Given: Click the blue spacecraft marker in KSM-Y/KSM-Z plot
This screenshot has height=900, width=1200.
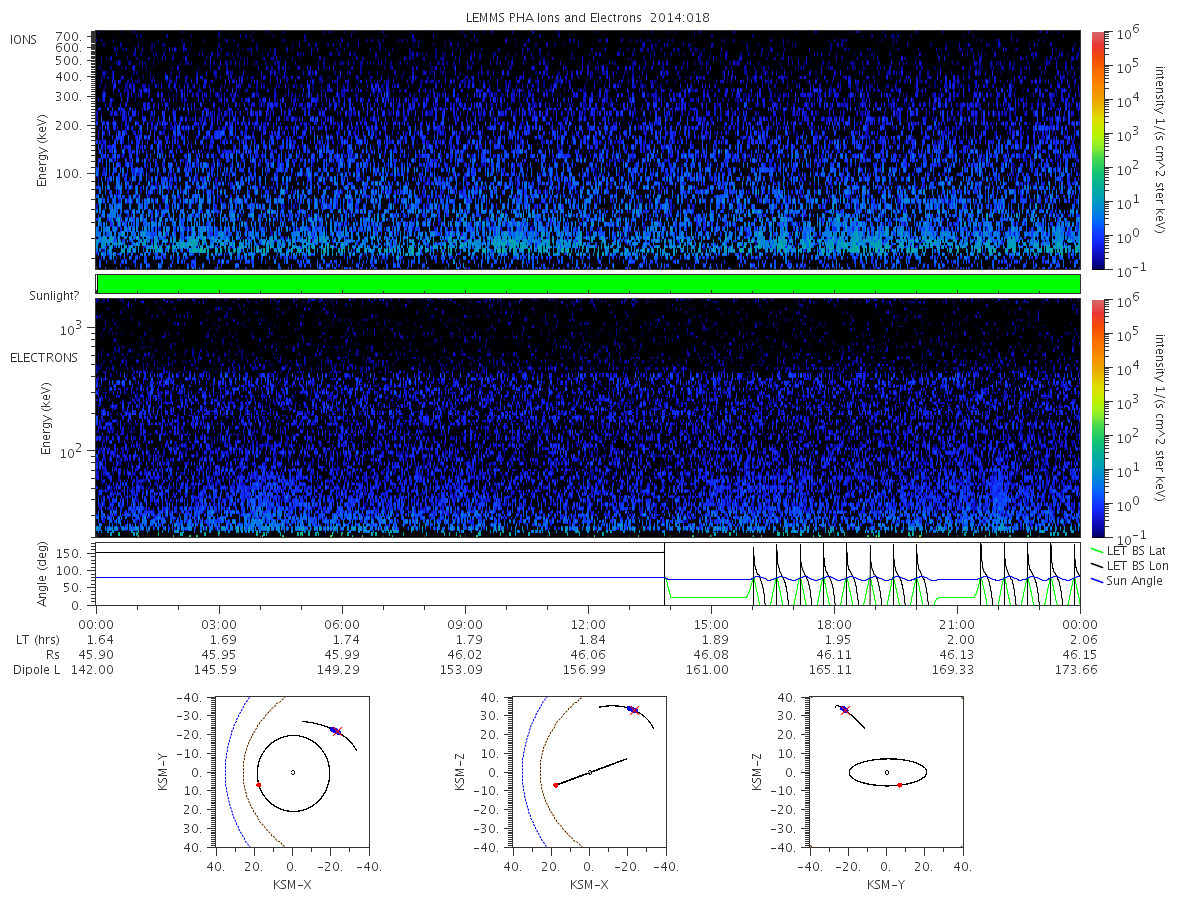Looking at the screenshot, I should pyautogui.click(x=845, y=709).
